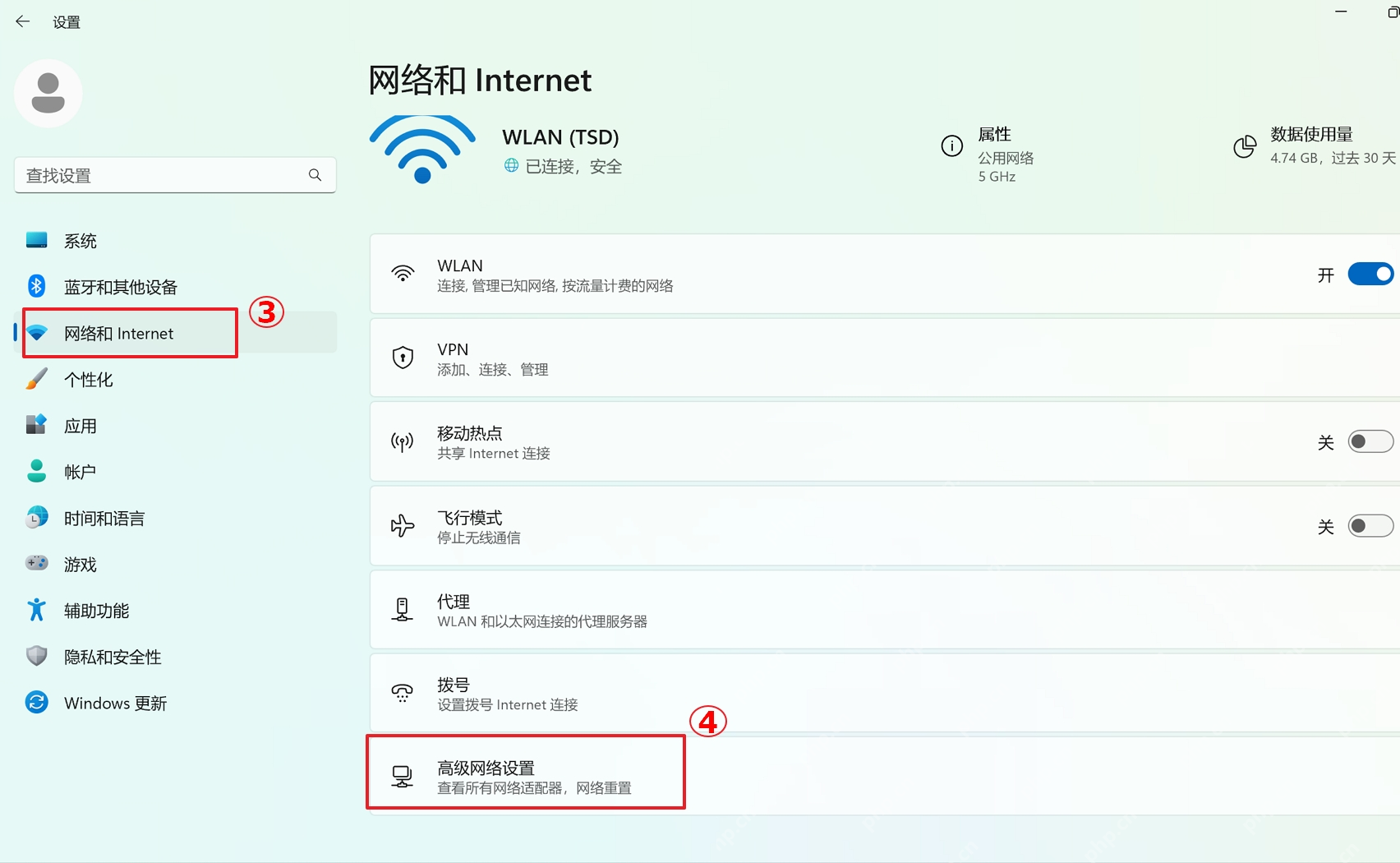Click the 数据使用量 pie chart icon
This screenshot has height=863, width=1400.
click(1245, 146)
